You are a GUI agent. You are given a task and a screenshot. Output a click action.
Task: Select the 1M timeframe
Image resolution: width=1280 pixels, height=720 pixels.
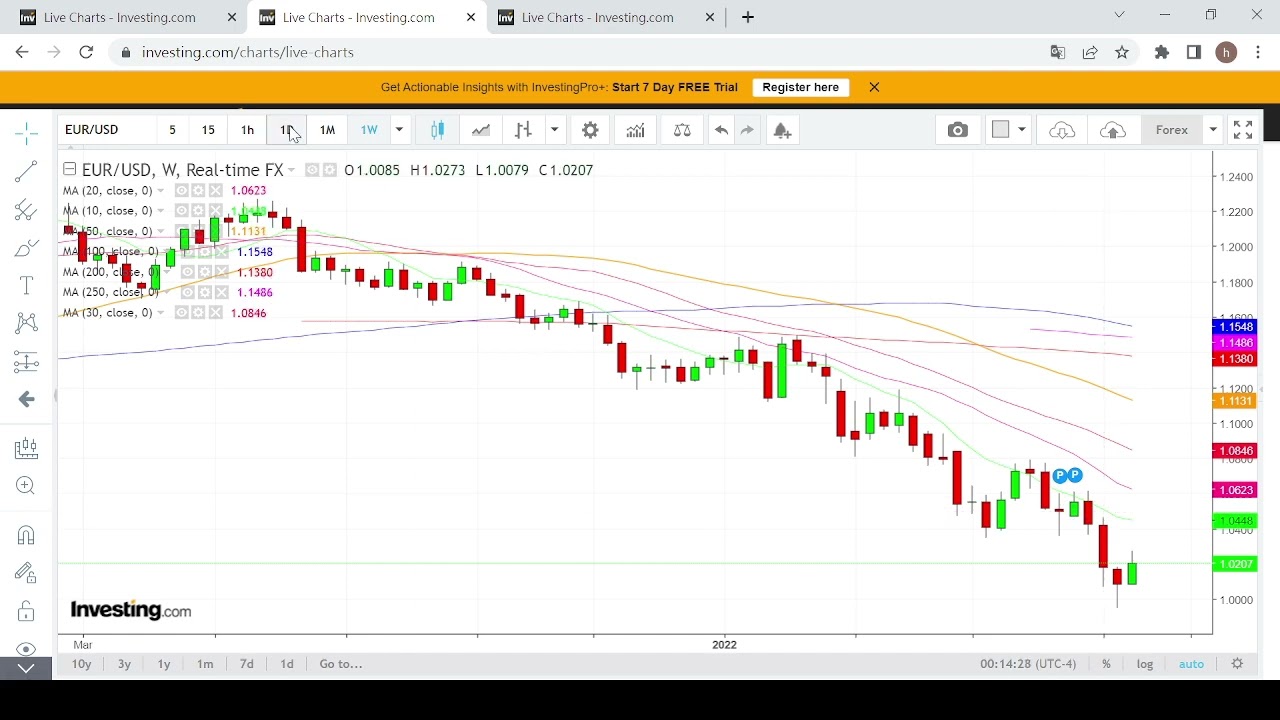coord(327,130)
